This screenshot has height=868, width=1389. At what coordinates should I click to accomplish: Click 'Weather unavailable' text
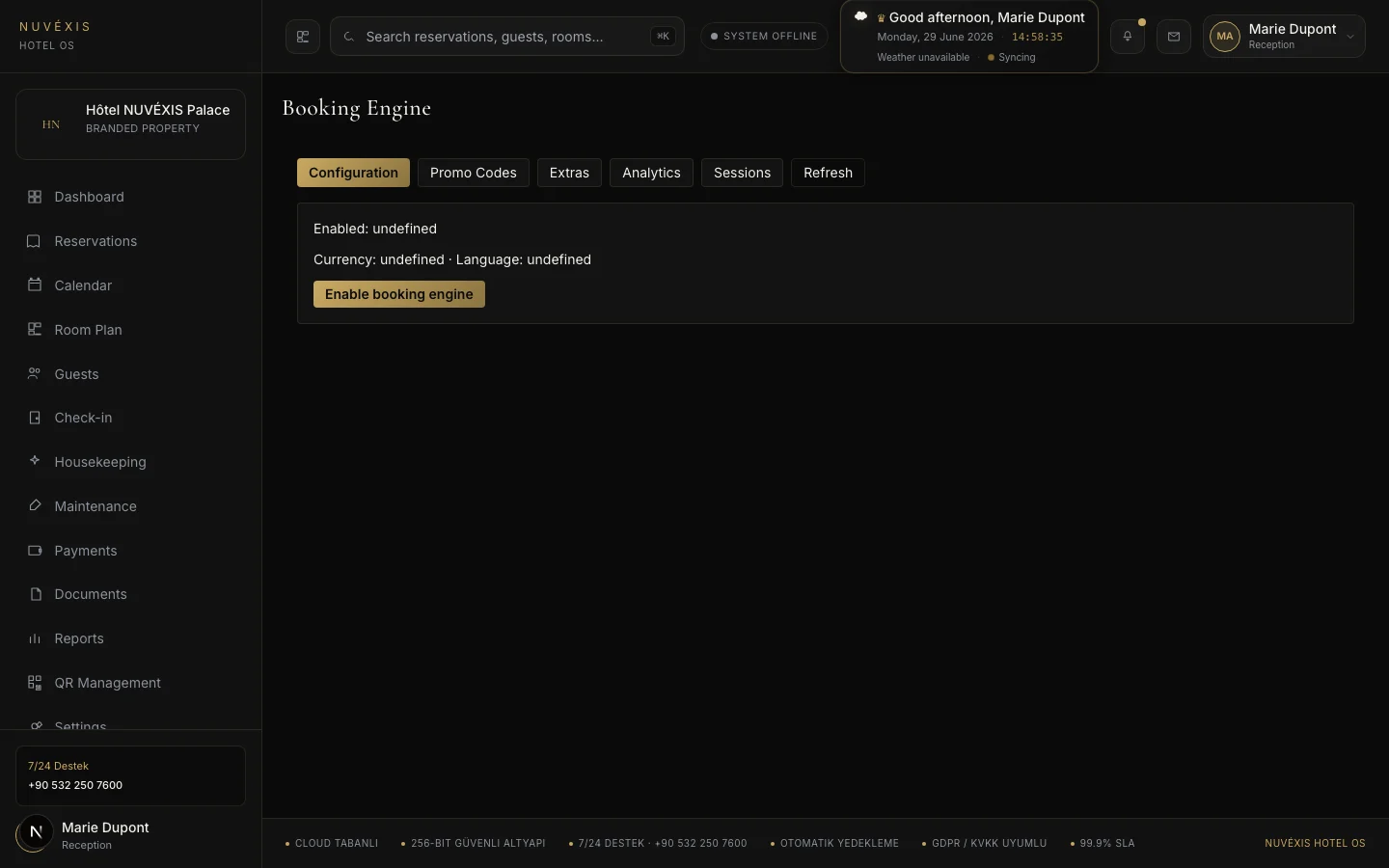[923, 58]
